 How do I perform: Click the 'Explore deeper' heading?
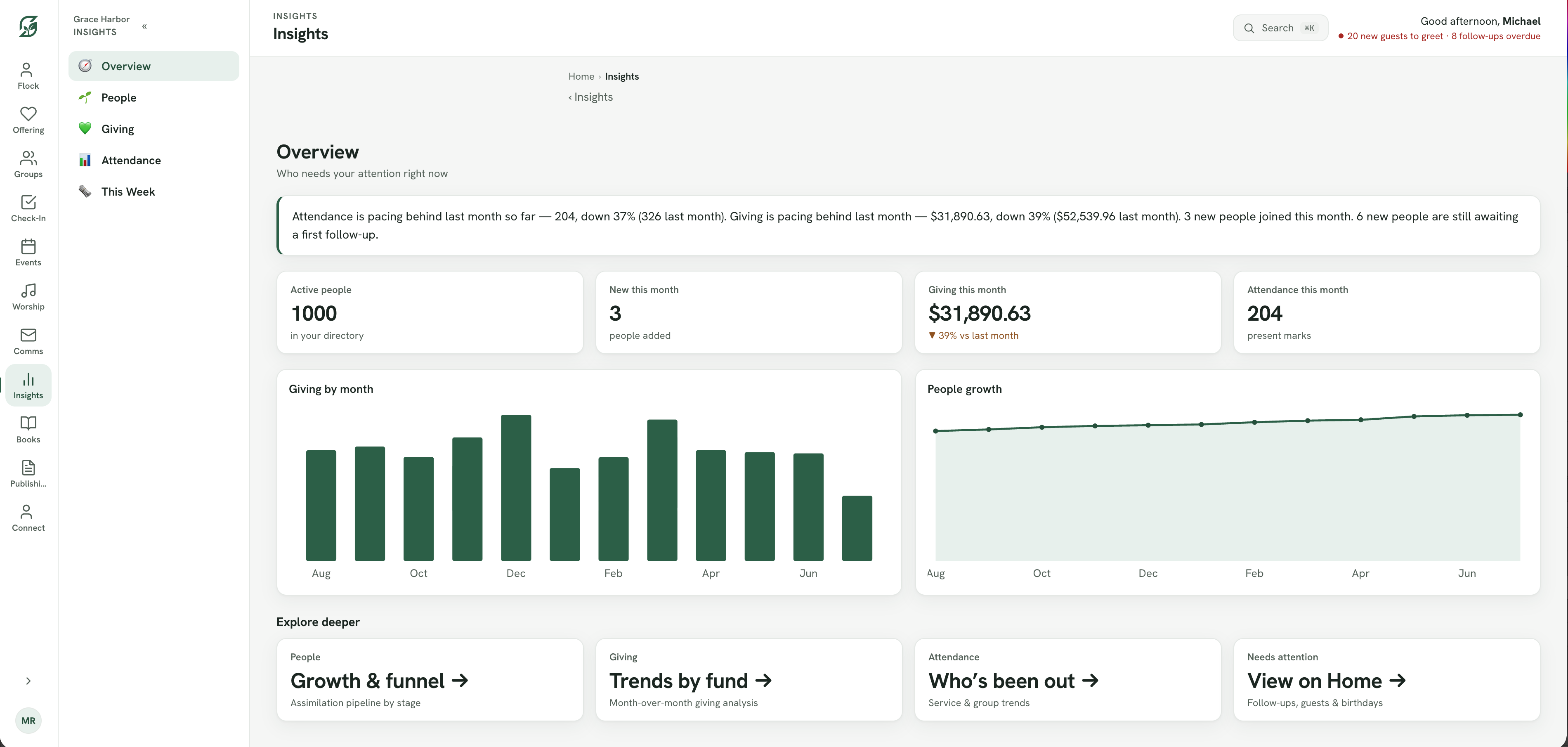pyautogui.click(x=318, y=622)
